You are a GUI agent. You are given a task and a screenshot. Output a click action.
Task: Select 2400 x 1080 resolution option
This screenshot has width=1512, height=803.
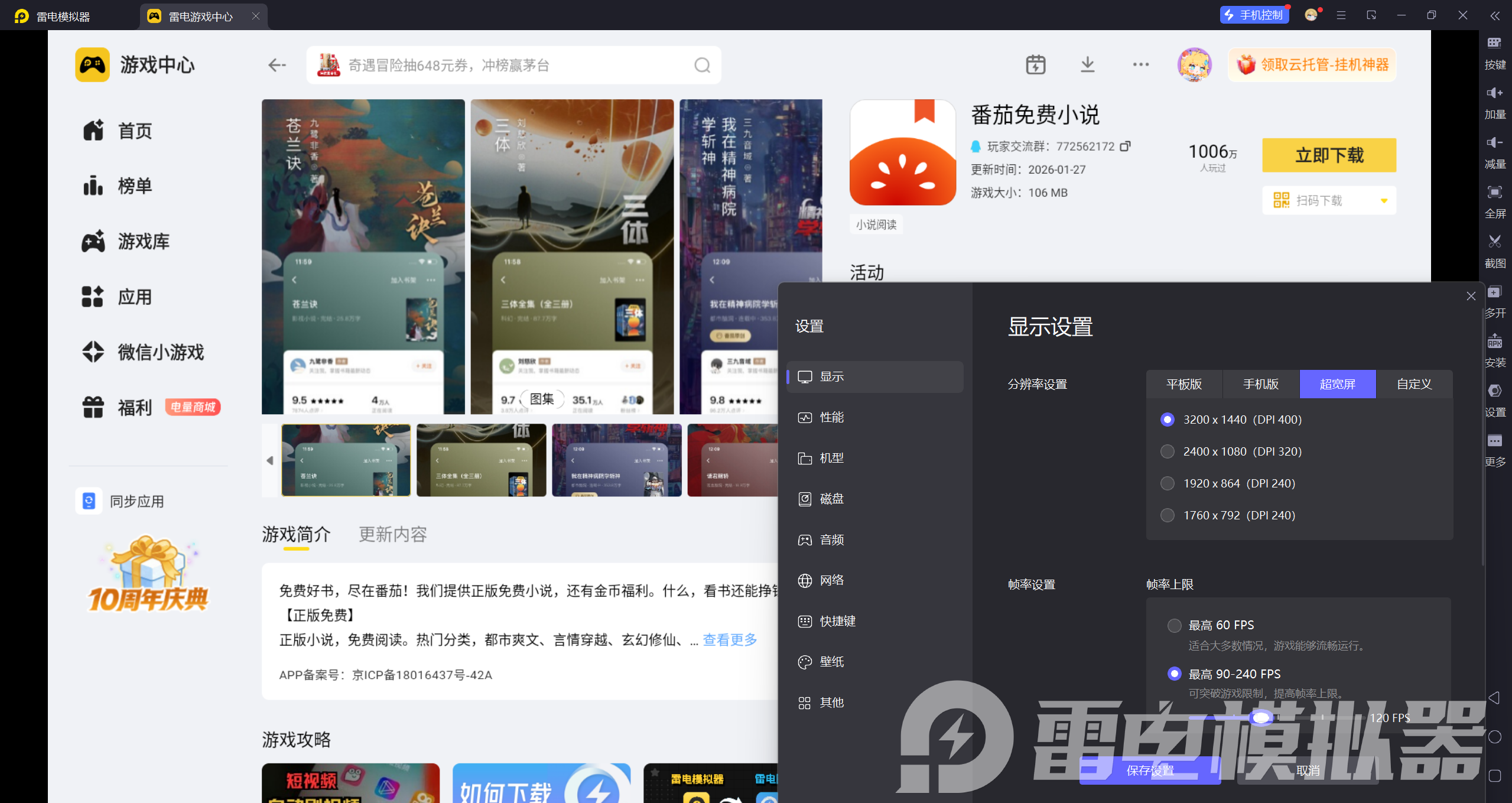(1167, 451)
